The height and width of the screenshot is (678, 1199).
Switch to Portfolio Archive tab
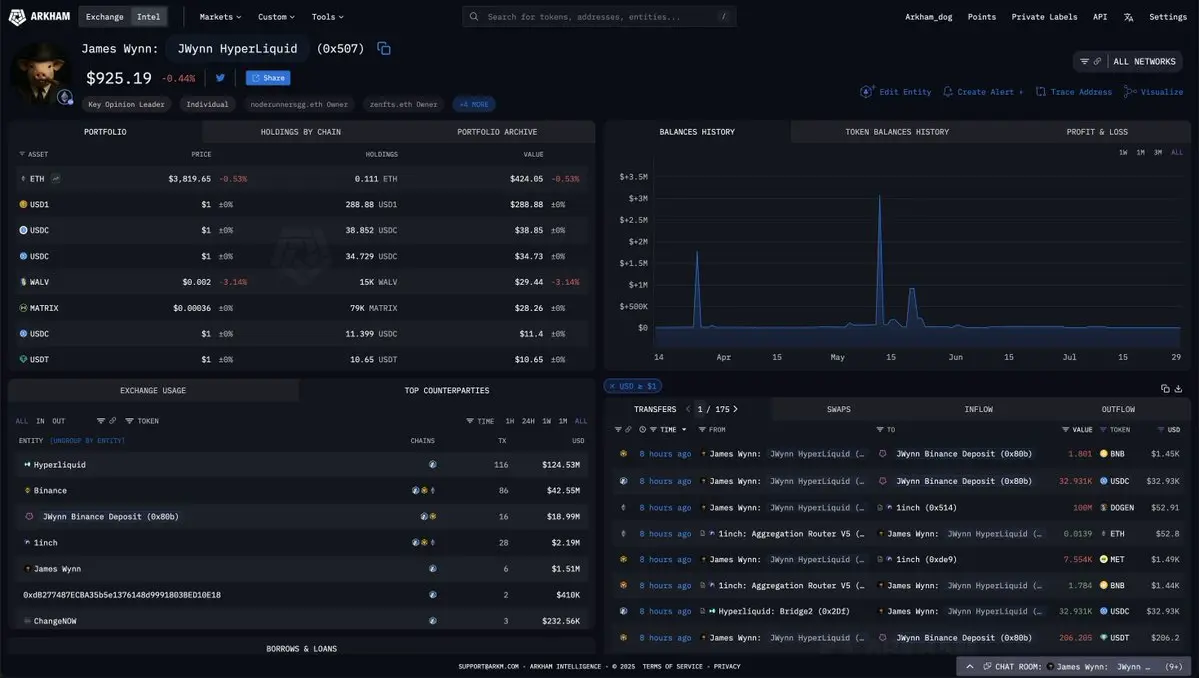pyautogui.click(x=497, y=131)
